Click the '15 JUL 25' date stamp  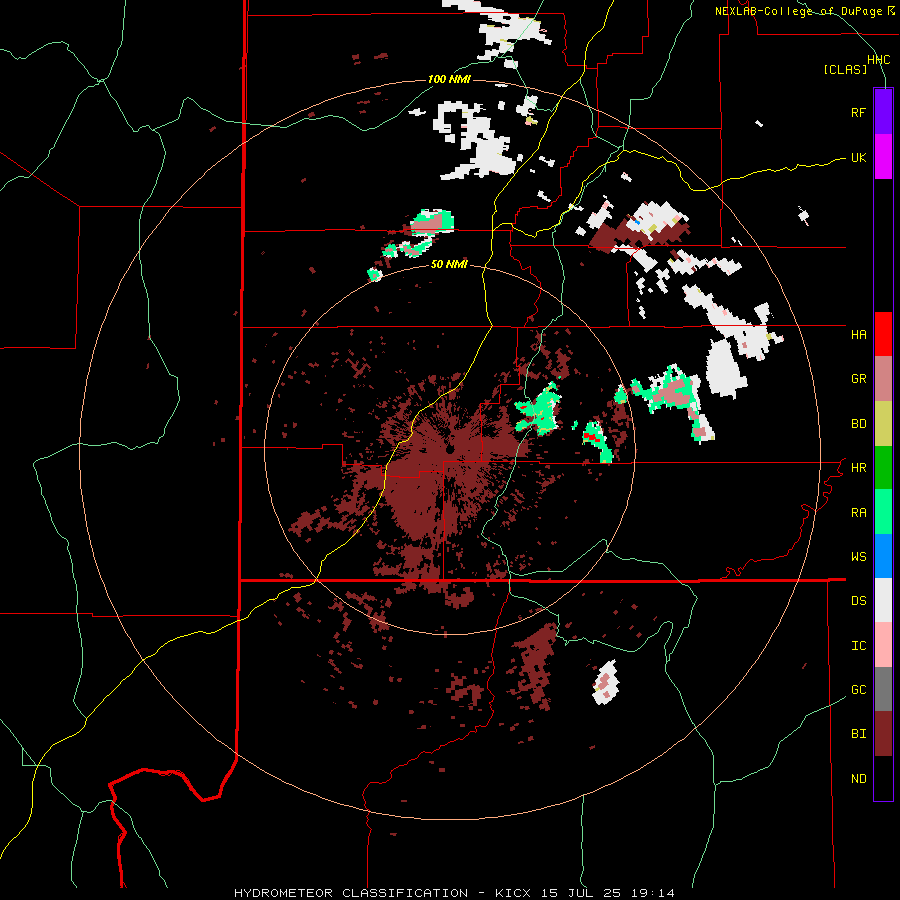coord(585,893)
